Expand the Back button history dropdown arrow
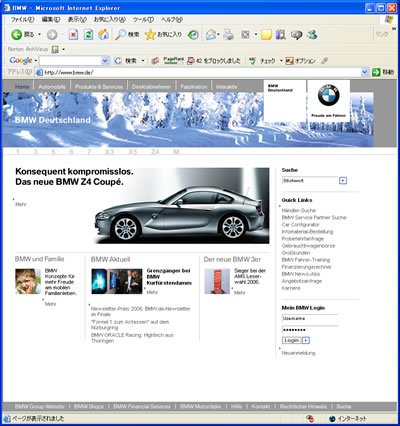This screenshot has width=400, height=426. (39, 35)
